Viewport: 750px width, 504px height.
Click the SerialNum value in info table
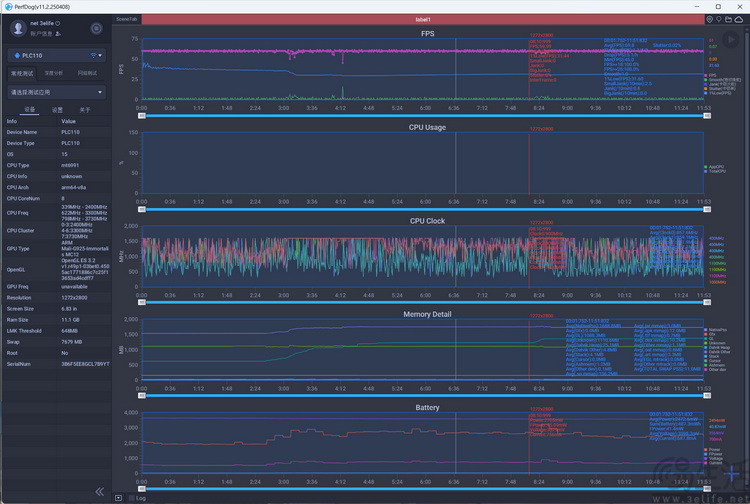[x=85, y=364]
